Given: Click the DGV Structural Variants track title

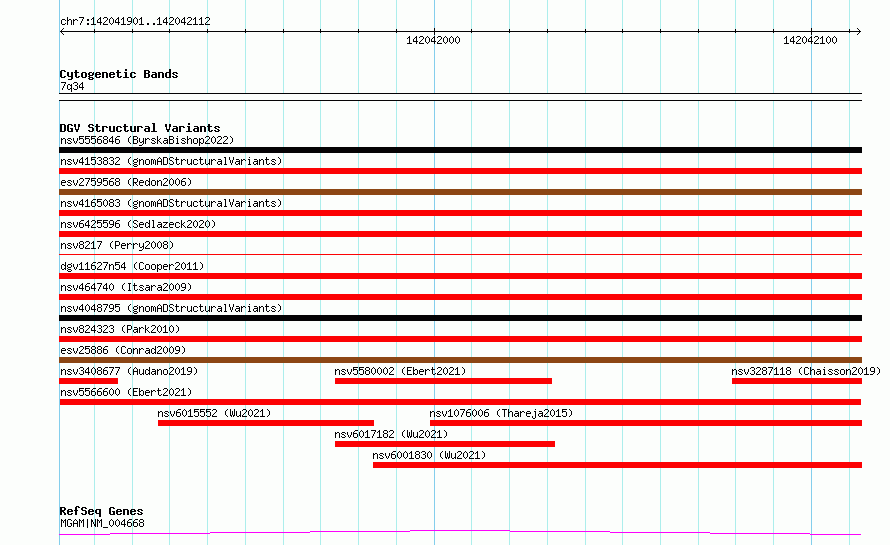Looking at the screenshot, I should click(x=140, y=128).
